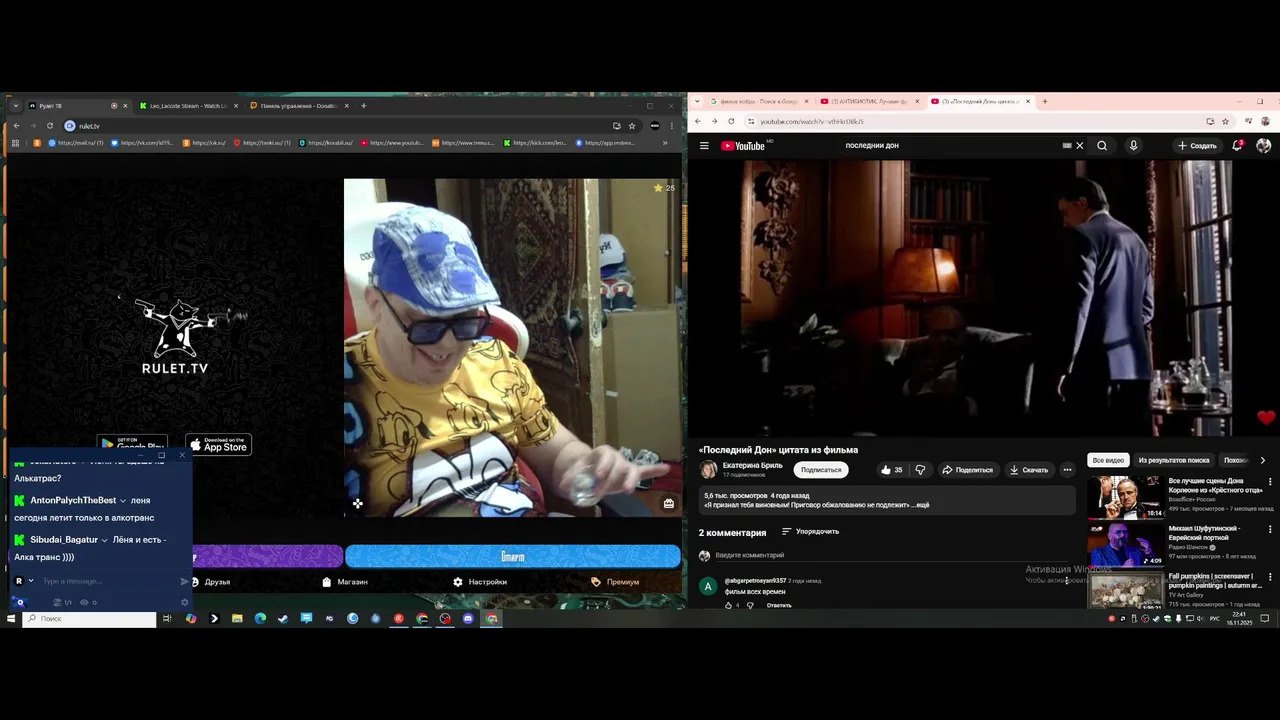Open Настройки on Rulet.tv
Screen dimensions: 1280x720
click(480, 582)
